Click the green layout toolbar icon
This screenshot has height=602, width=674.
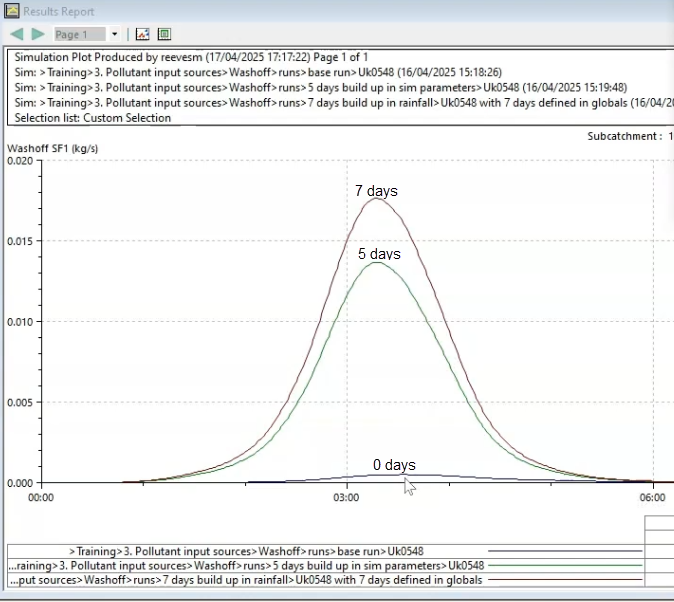(x=164, y=34)
